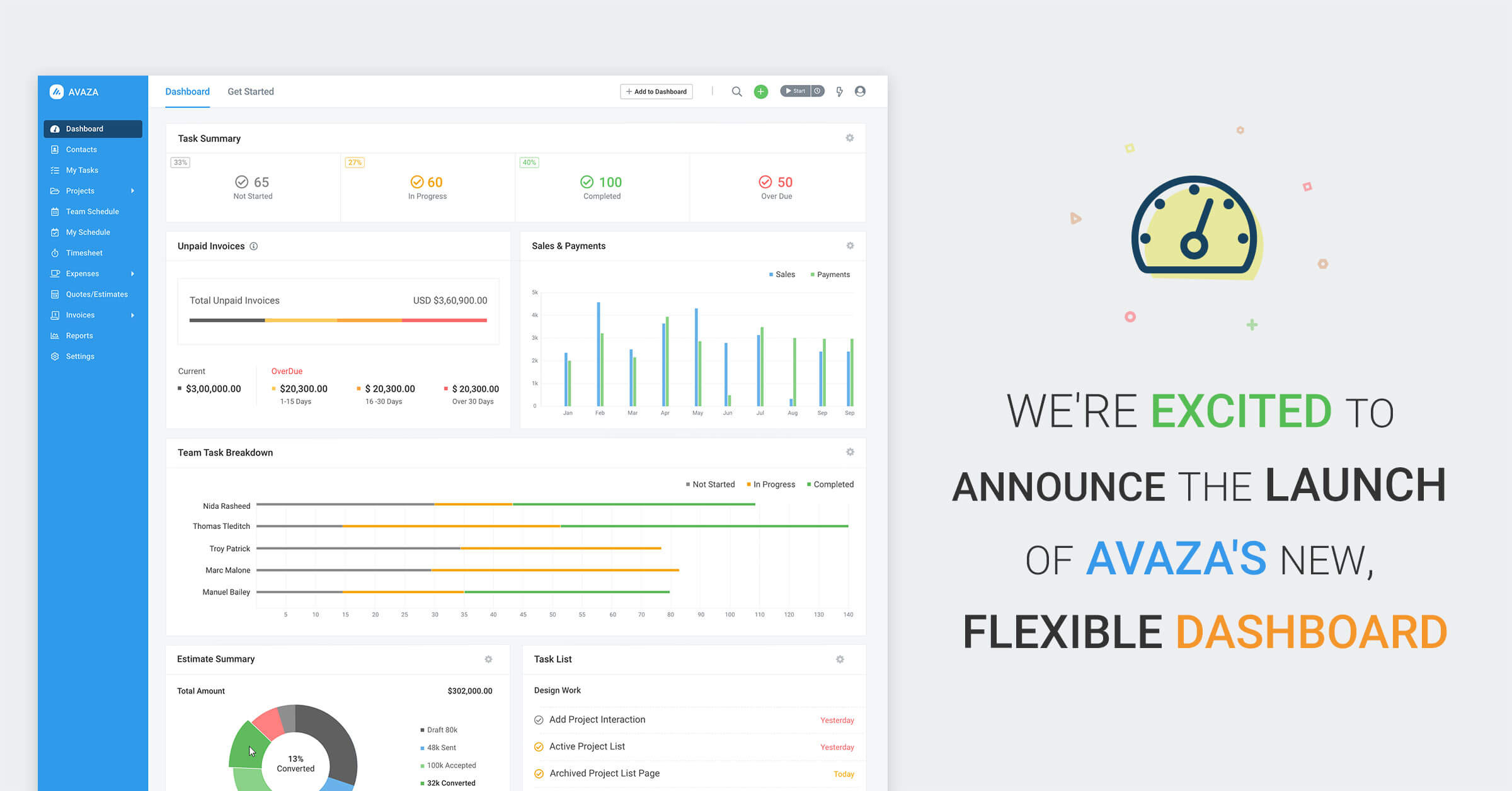This screenshot has height=791, width=1512.
Task: Expand the Expenses sidebar submenu arrow
Action: (x=132, y=274)
